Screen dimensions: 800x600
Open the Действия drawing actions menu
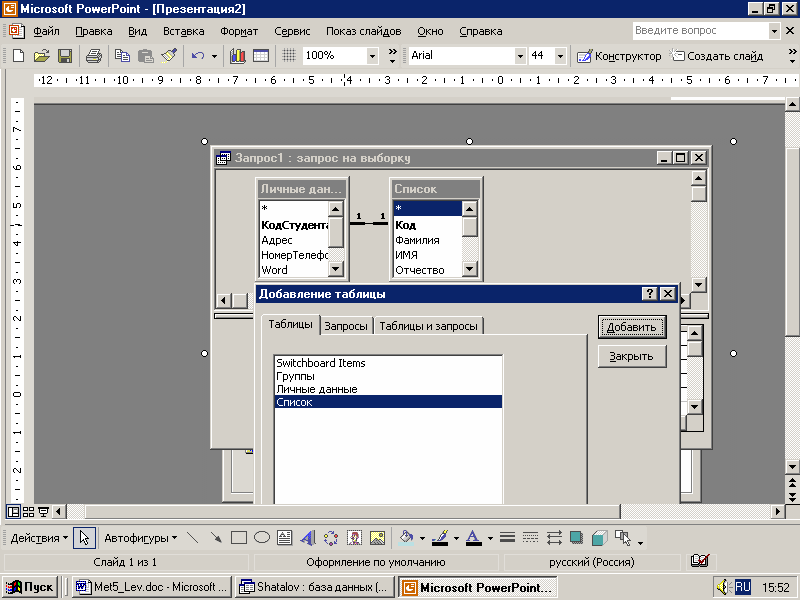[x=39, y=538]
